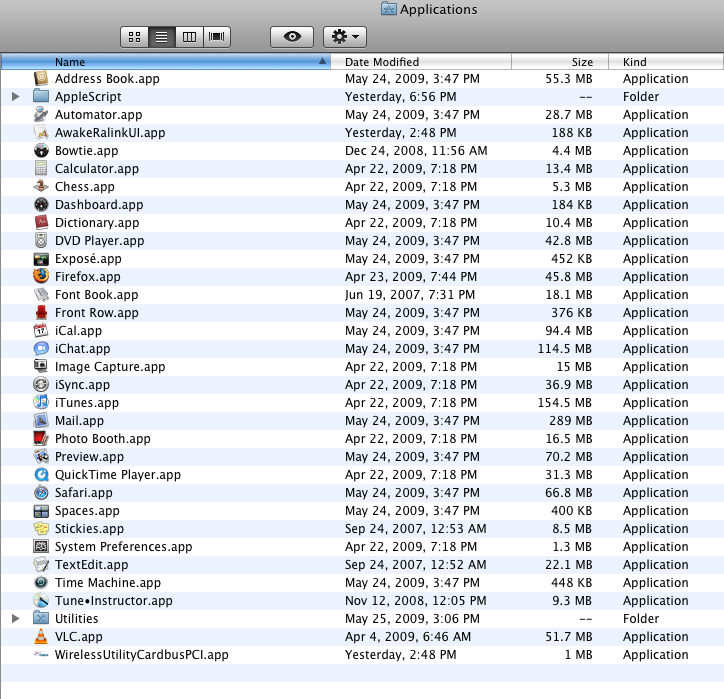Select the Font Book app icon
This screenshot has width=724, height=699.
tap(41, 295)
